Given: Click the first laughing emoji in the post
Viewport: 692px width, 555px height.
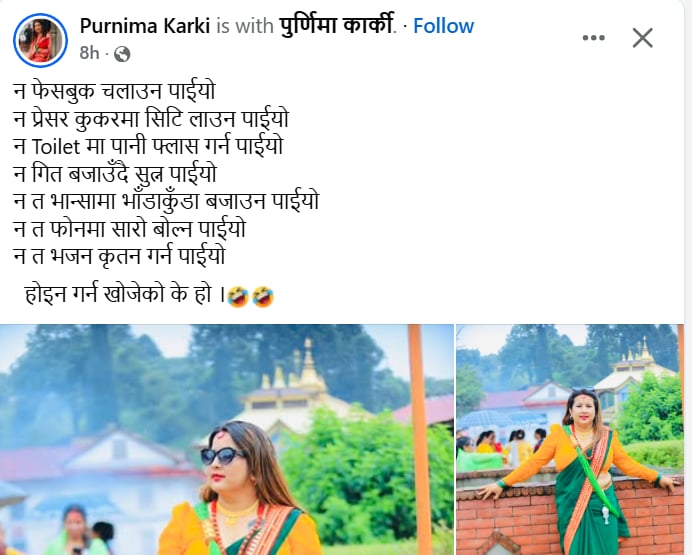Looking at the screenshot, I should click(238, 296).
